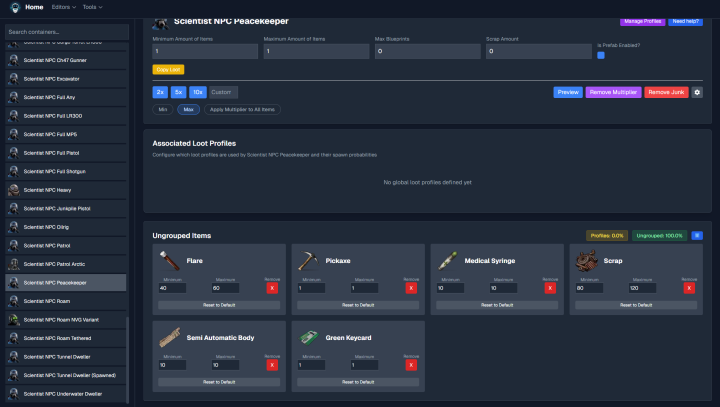Click the Scientist NPC Tunnel Dweller icon
The image size is (720, 407).
(x=14, y=357)
